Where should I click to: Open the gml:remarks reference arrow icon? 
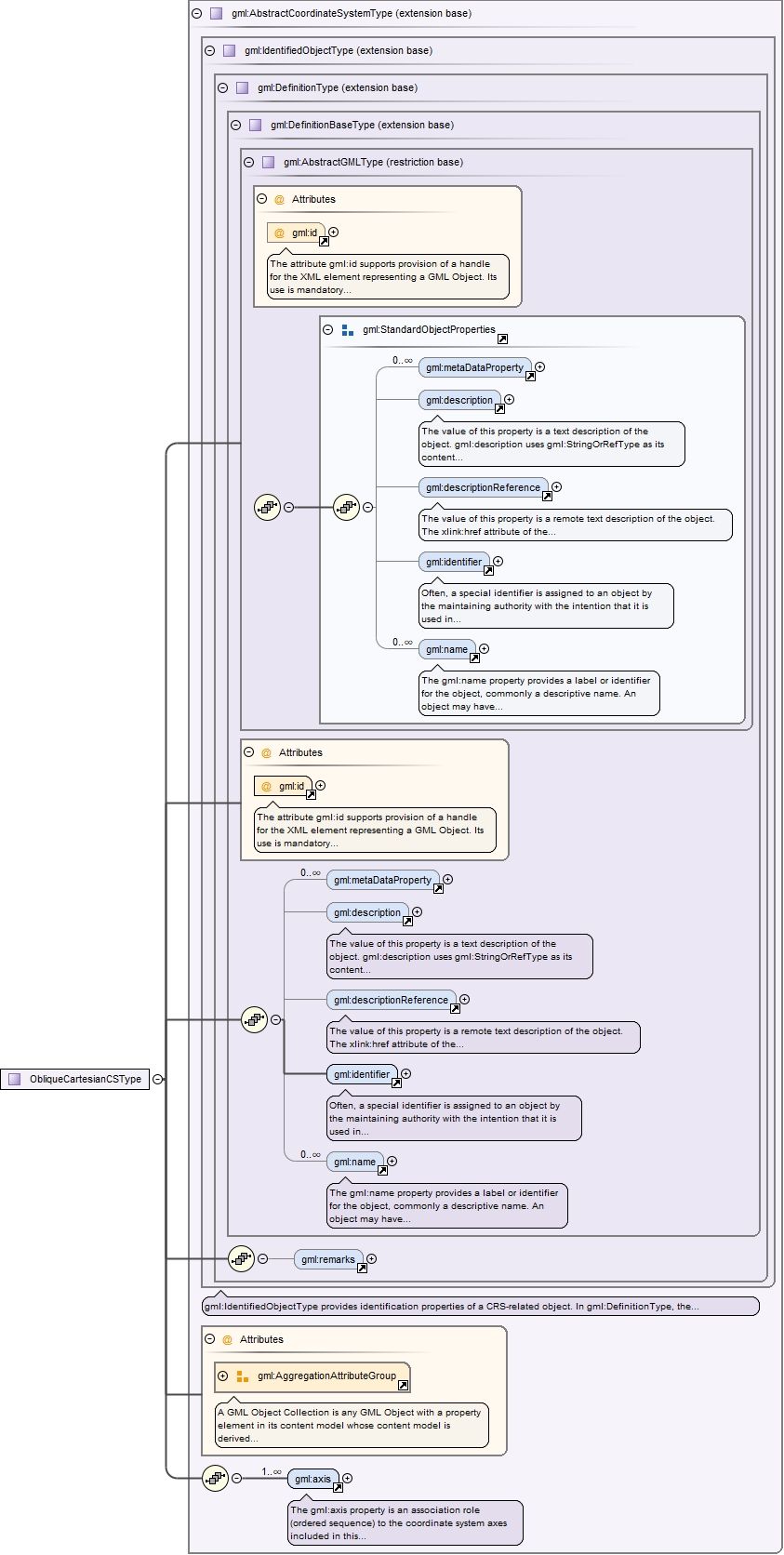[x=362, y=1268]
